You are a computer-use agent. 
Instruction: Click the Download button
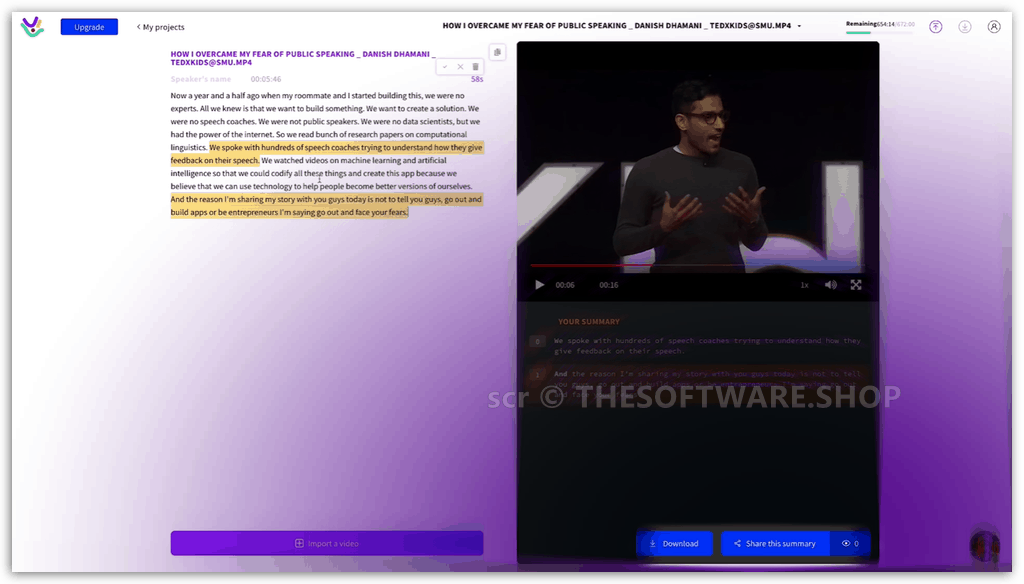point(674,543)
